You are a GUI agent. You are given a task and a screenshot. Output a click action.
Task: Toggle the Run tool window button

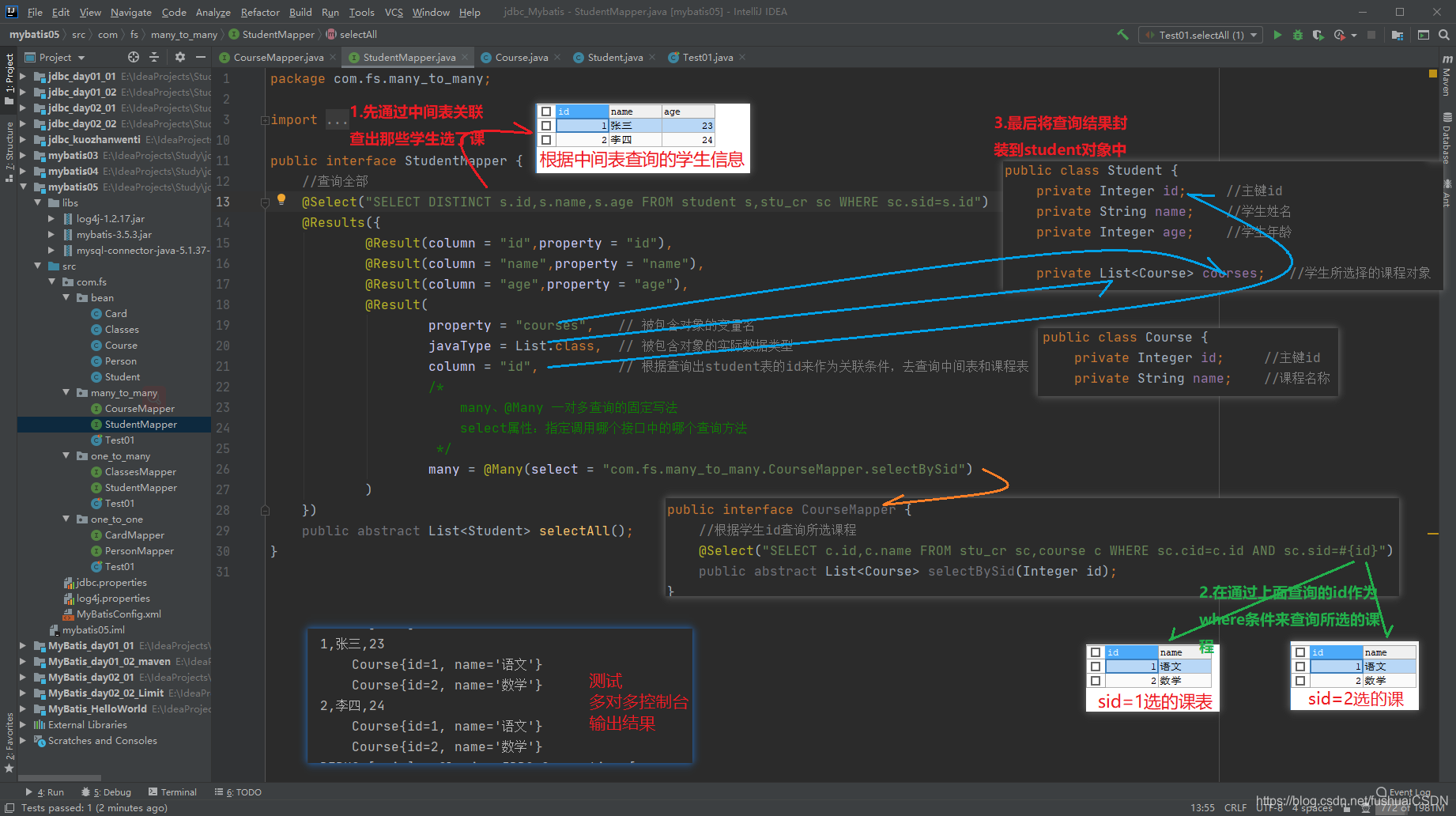(45, 792)
